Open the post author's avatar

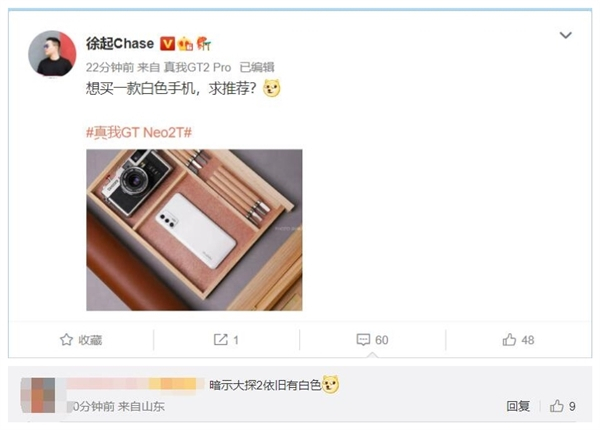click(x=52, y=54)
